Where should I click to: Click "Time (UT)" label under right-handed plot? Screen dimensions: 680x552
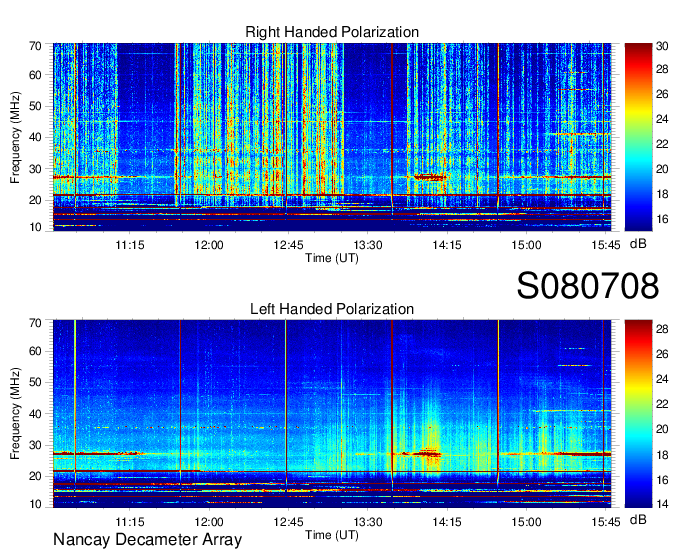point(332,258)
